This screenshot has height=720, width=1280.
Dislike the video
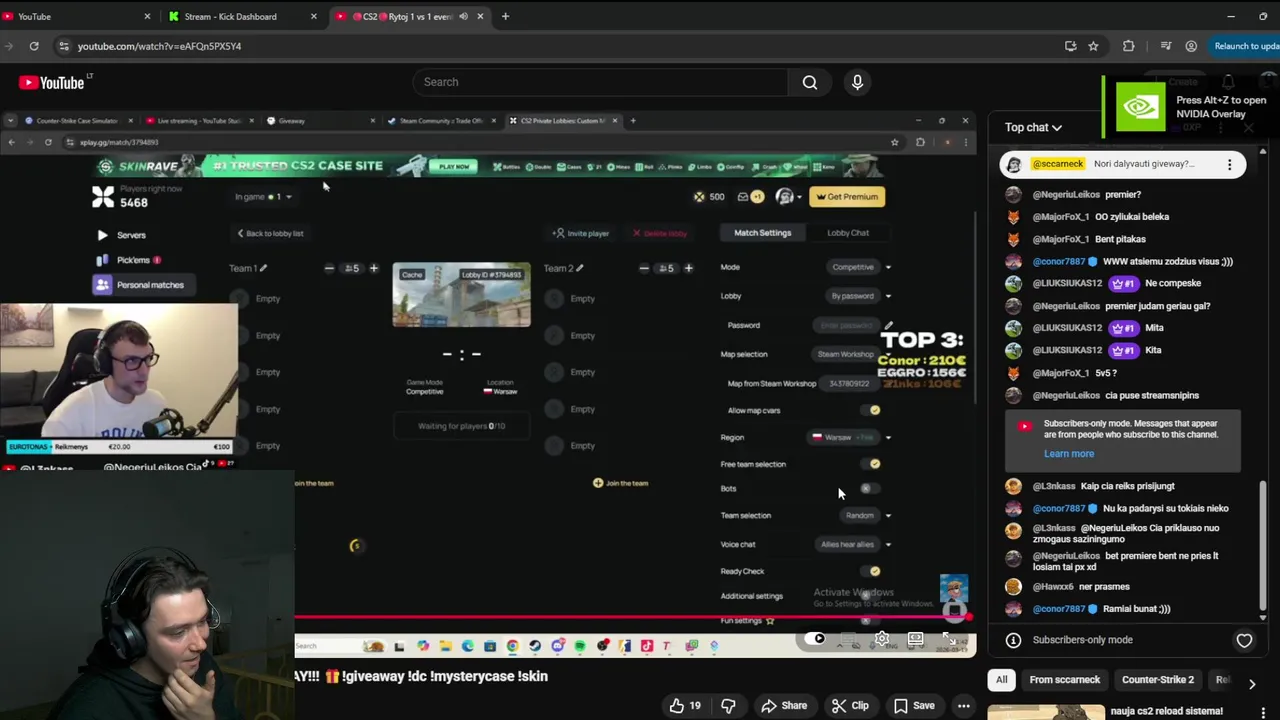click(728, 706)
